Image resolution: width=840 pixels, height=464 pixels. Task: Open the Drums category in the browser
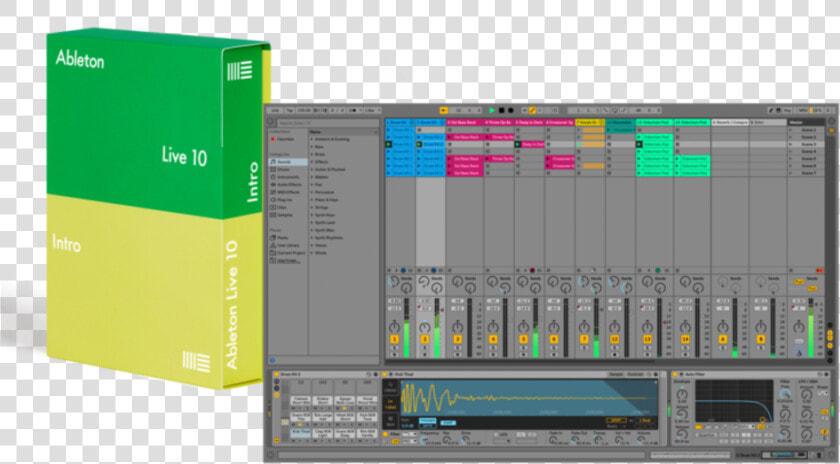(x=282, y=169)
